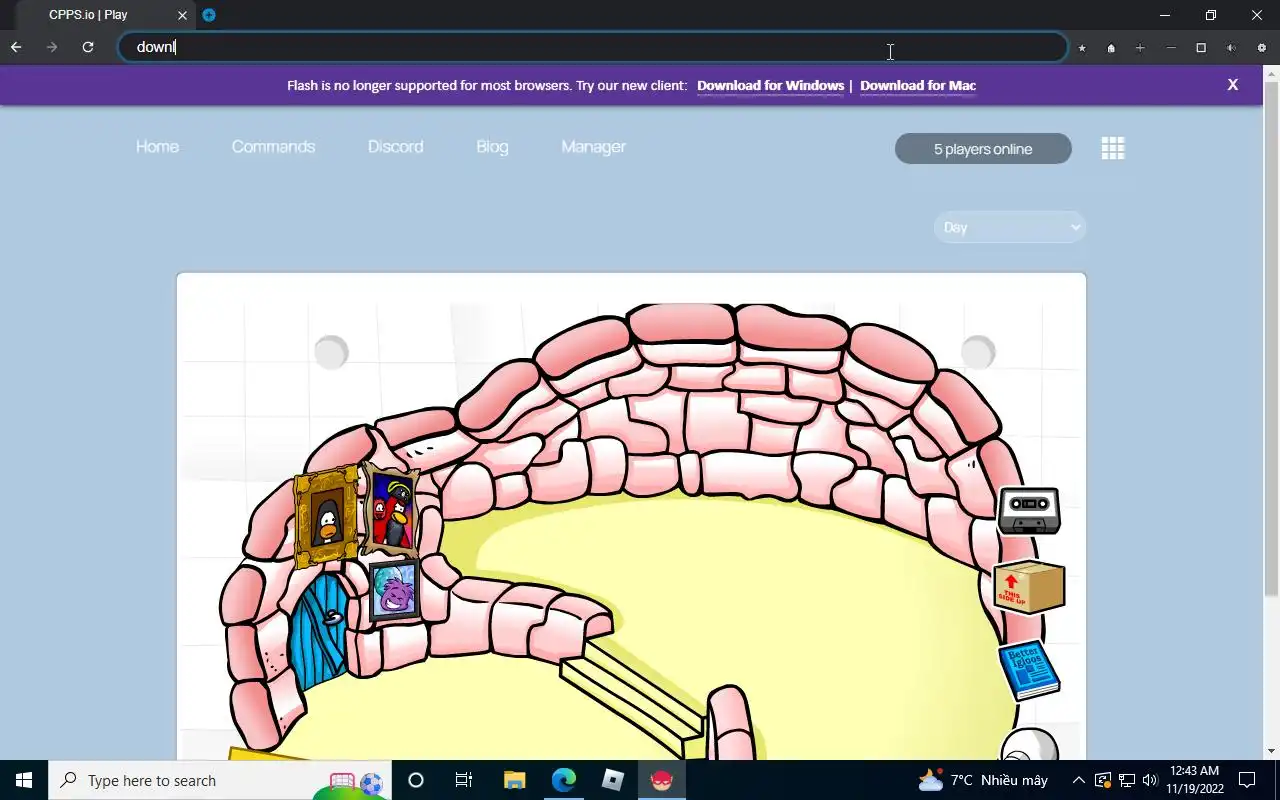Click the framed purple puffle picture

(x=394, y=590)
